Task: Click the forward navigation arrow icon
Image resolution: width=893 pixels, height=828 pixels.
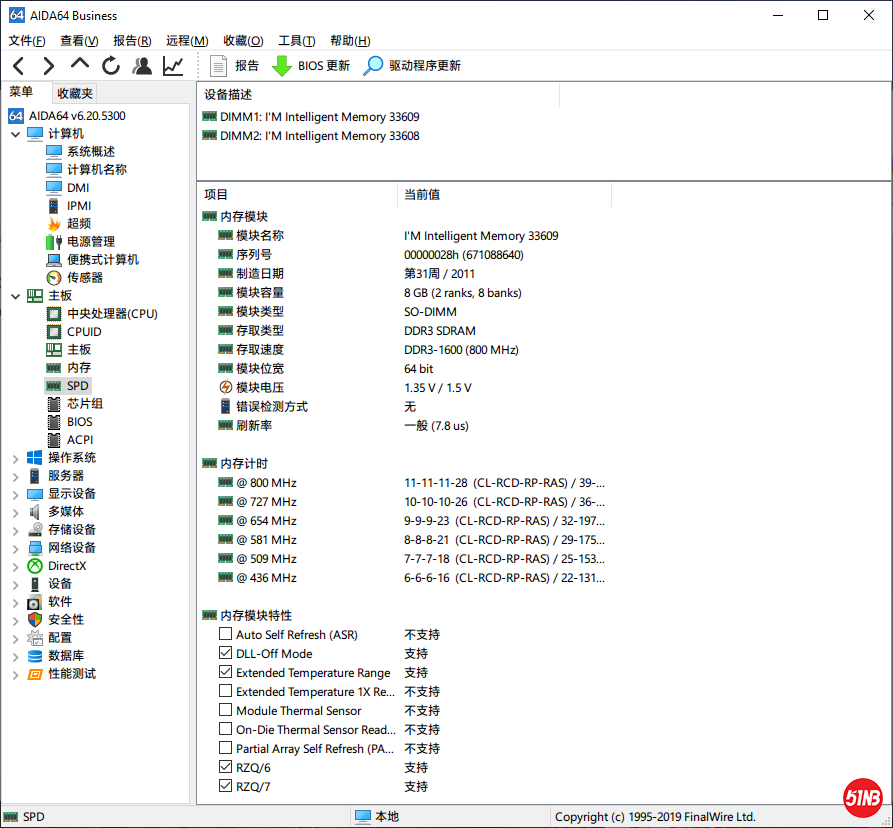Action: tap(48, 66)
